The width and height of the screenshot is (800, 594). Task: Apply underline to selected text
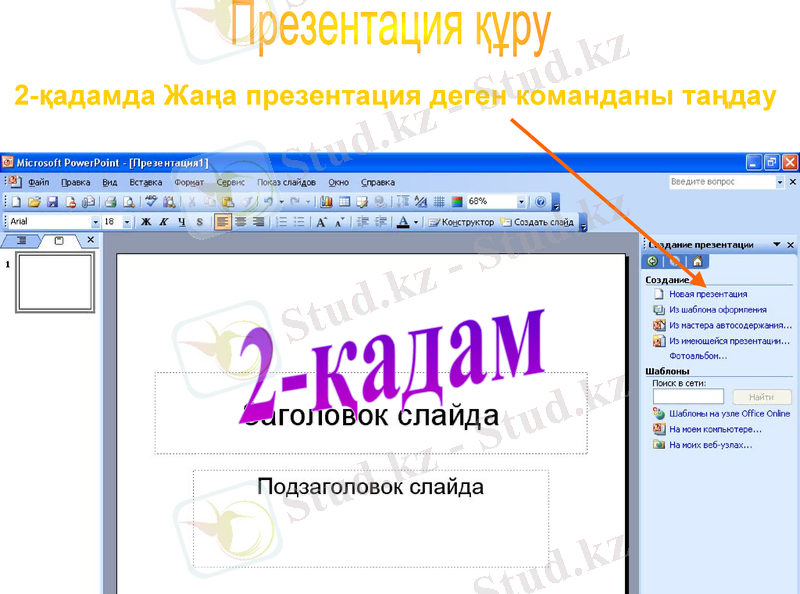click(180, 221)
